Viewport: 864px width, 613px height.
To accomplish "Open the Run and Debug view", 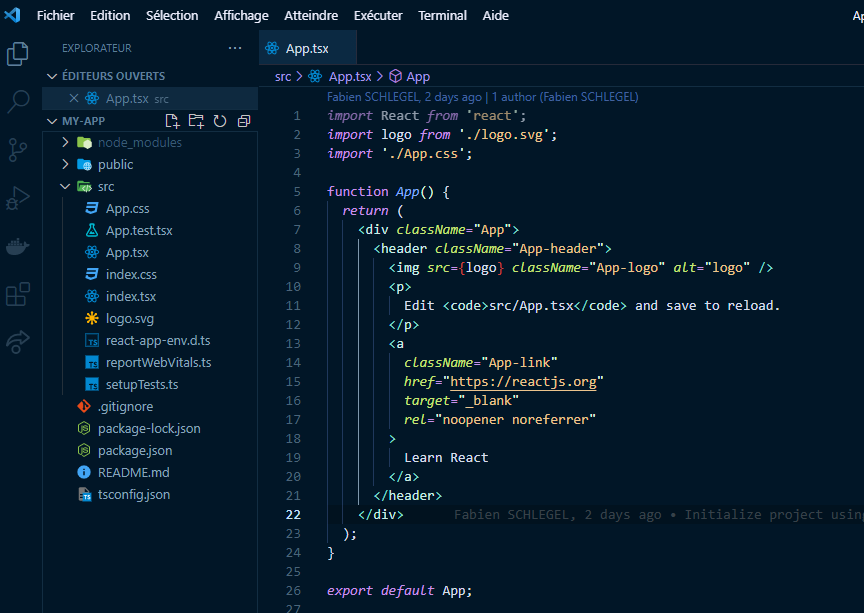I will coord(18,198).
